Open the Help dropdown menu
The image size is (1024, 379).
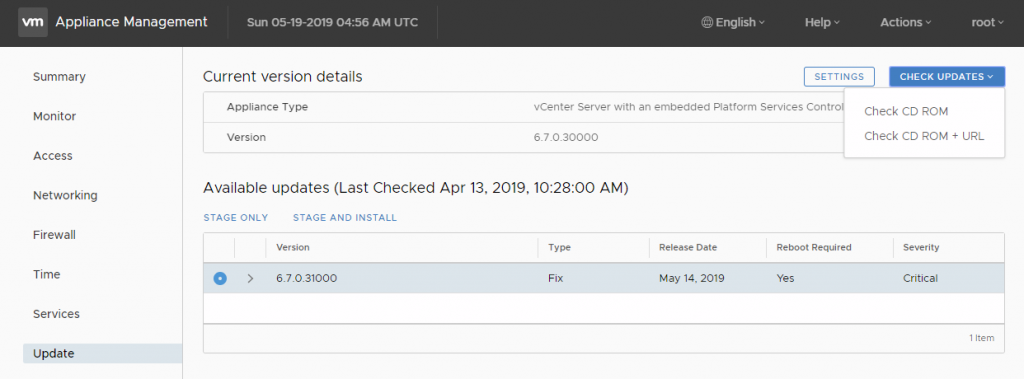tap(822, 22)
